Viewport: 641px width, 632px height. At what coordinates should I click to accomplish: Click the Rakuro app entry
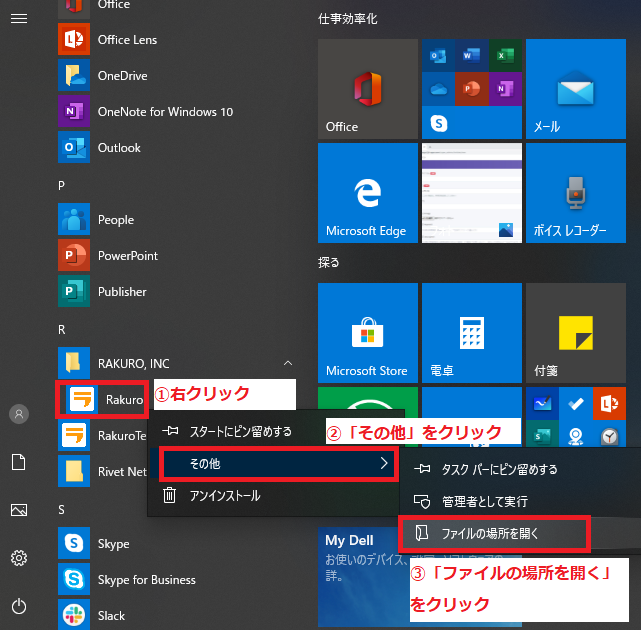(105, 399)
